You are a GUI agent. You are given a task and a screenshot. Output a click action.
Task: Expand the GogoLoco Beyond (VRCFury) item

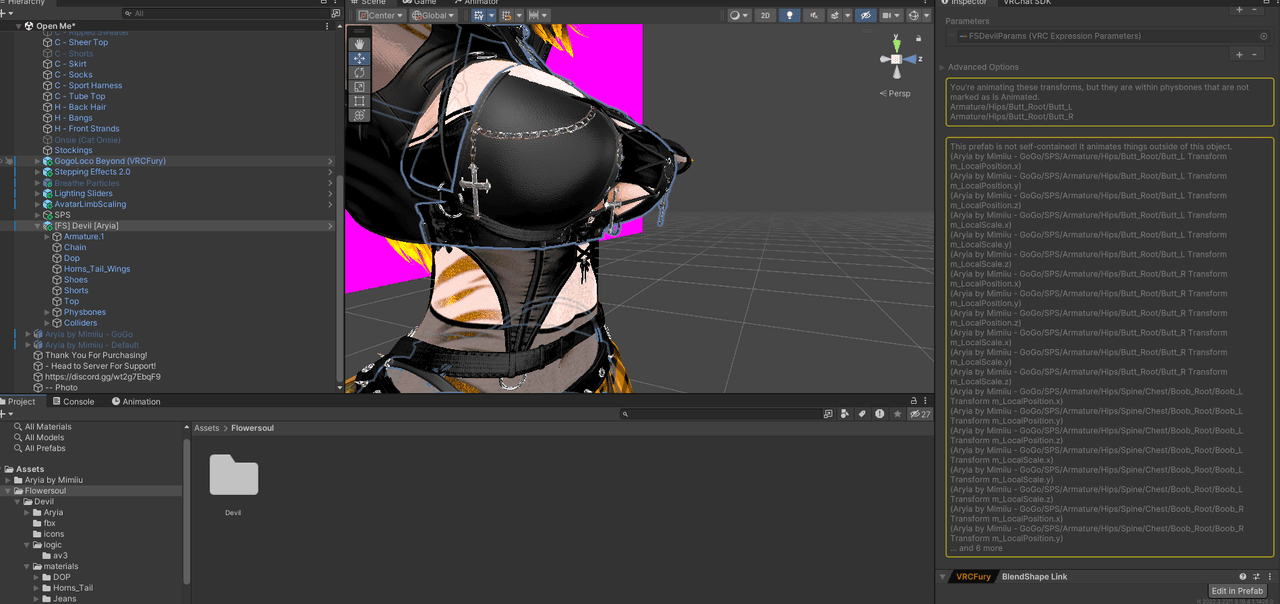click(x=38, y=161)
